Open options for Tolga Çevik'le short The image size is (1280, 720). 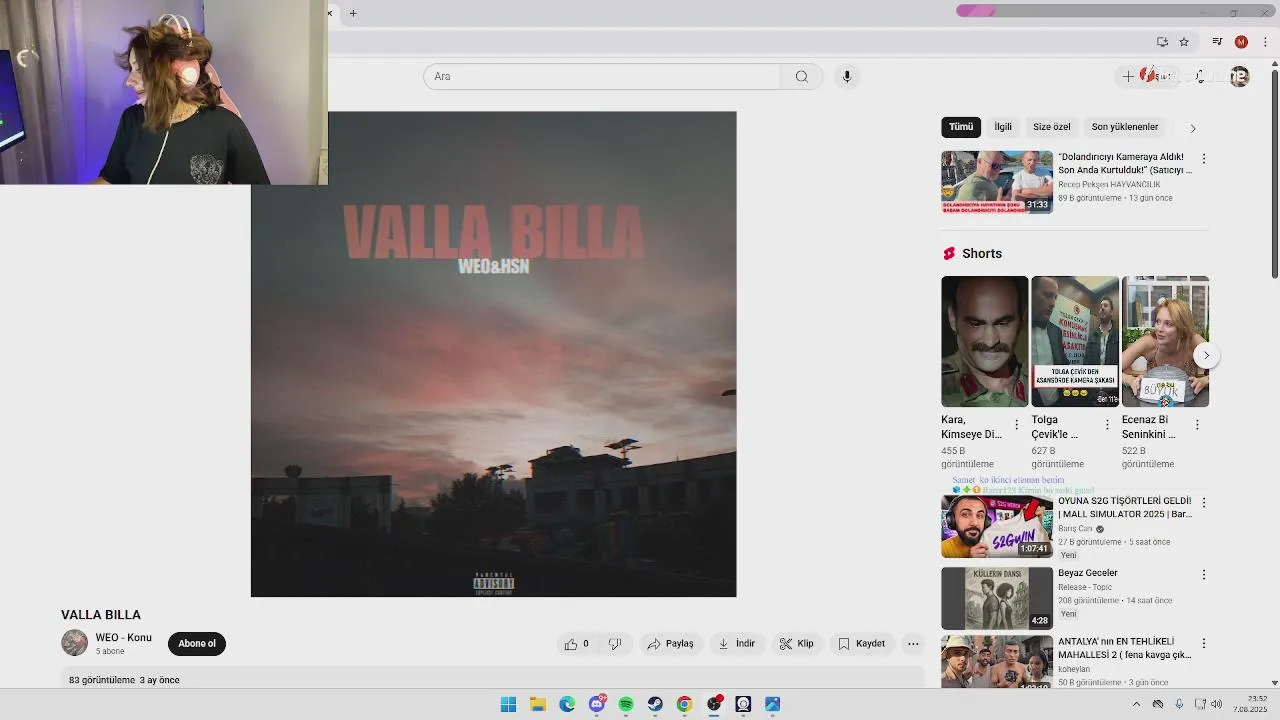[x=1107, y=425]
